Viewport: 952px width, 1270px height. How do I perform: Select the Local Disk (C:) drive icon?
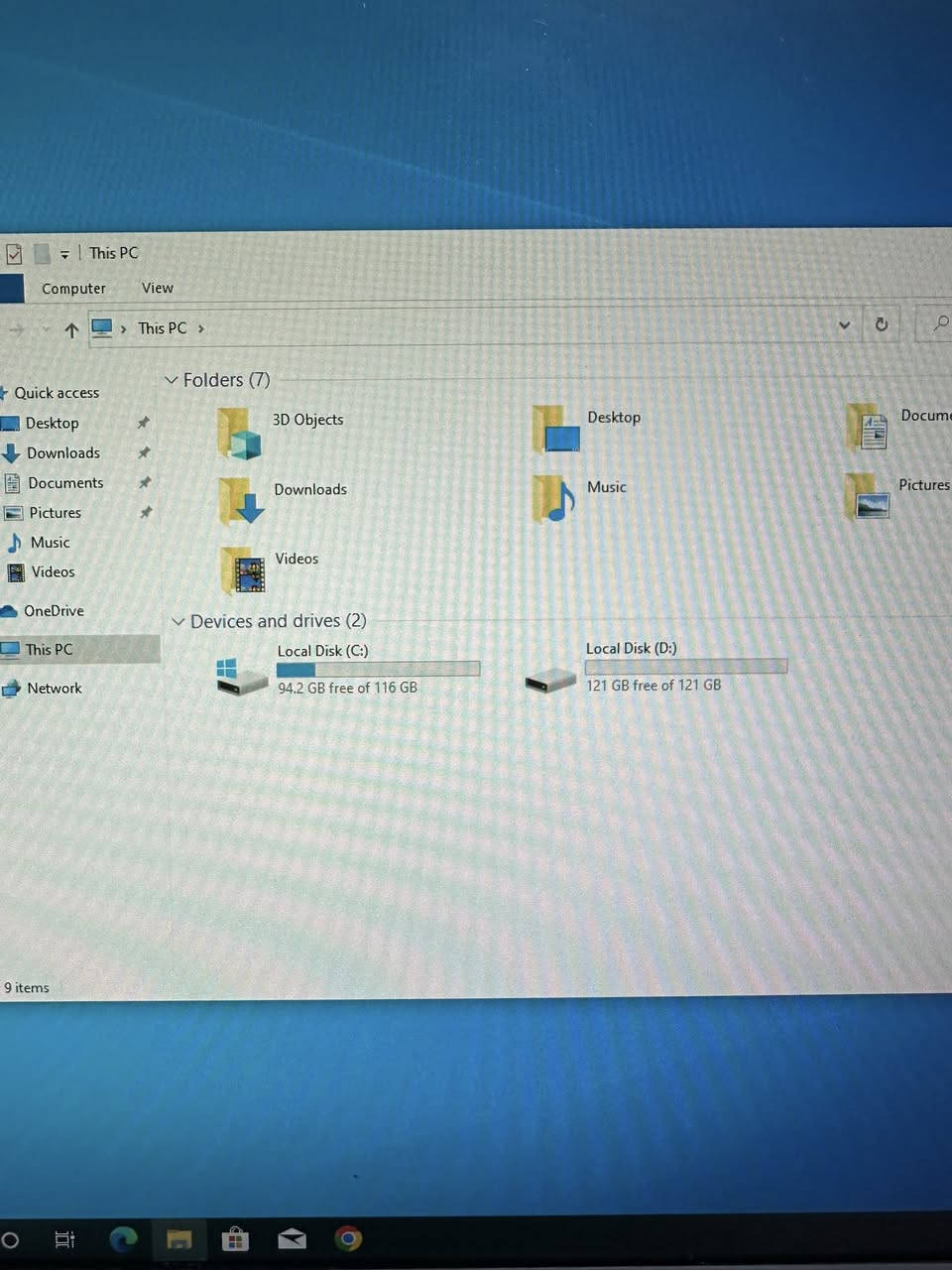pyautogui.click(x=242, y=676)
